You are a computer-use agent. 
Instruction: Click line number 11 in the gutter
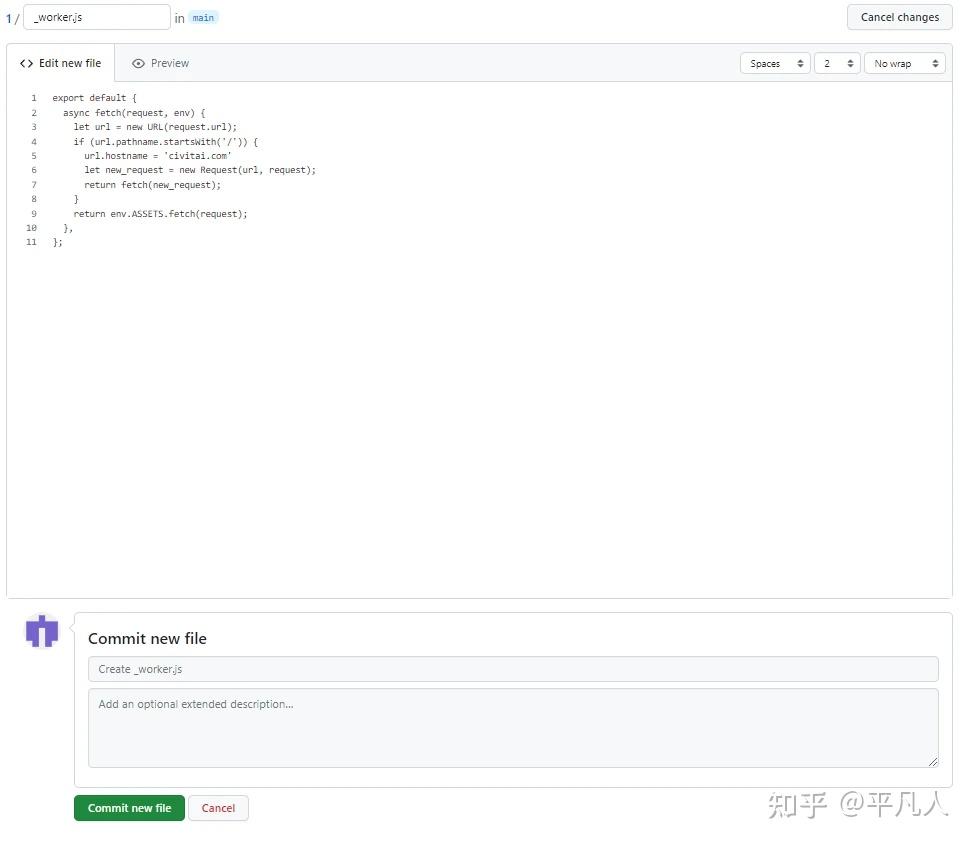[x=31, y=242]
